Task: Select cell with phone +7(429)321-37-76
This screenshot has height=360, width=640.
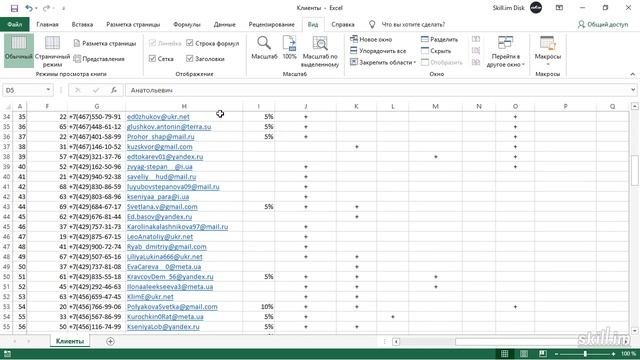Action: click(95, 157)
